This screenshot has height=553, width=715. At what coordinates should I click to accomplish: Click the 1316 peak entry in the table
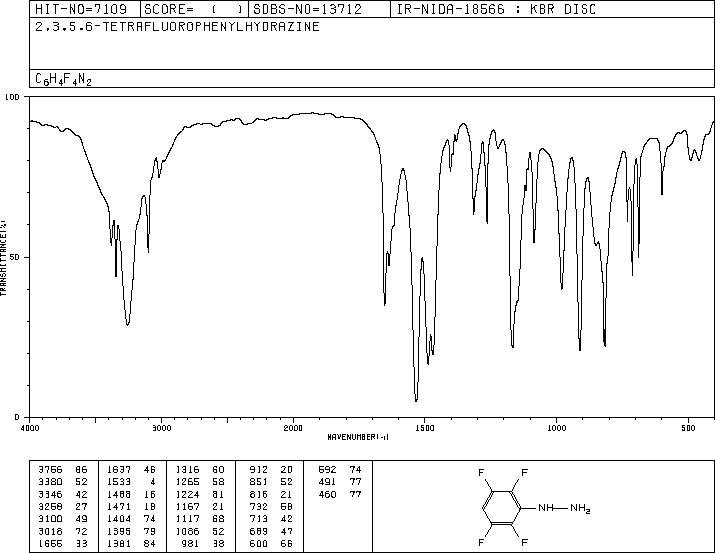[200, 470]
